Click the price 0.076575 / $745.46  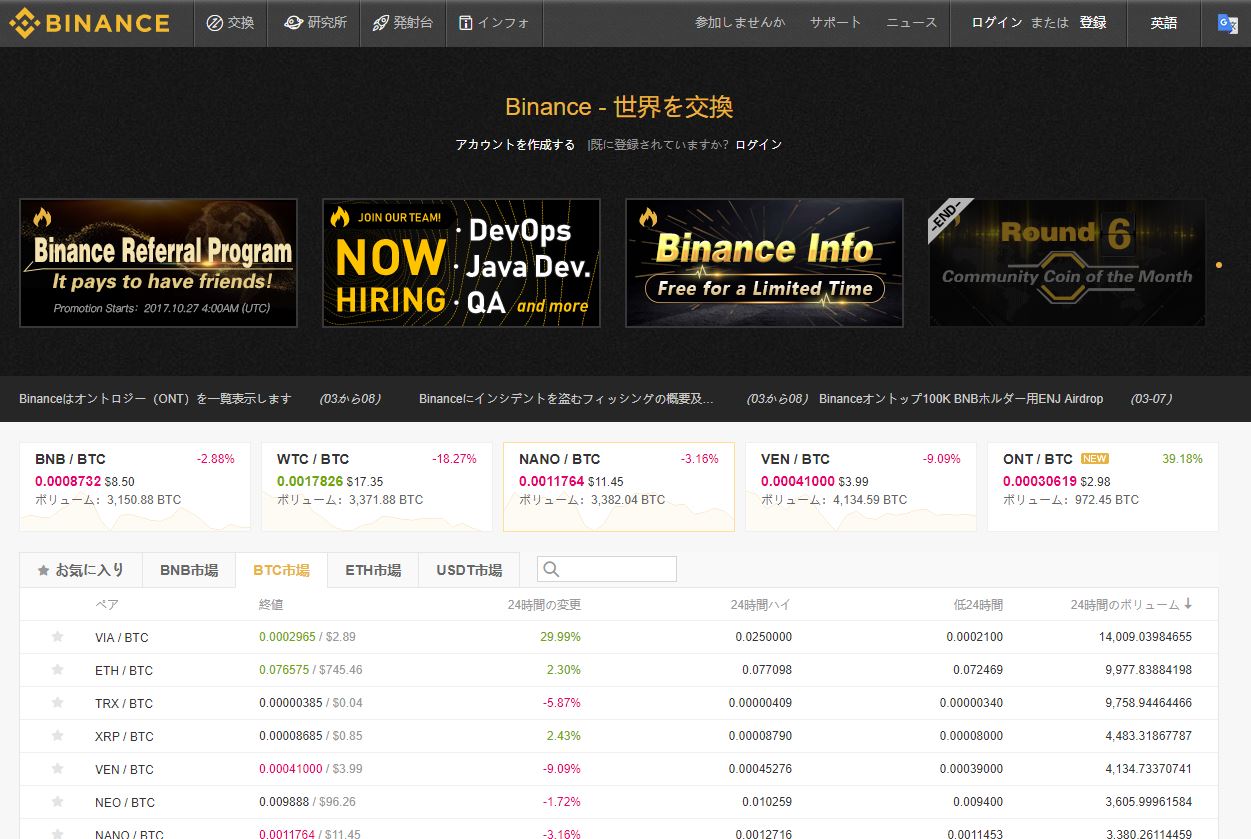point(311,670)
